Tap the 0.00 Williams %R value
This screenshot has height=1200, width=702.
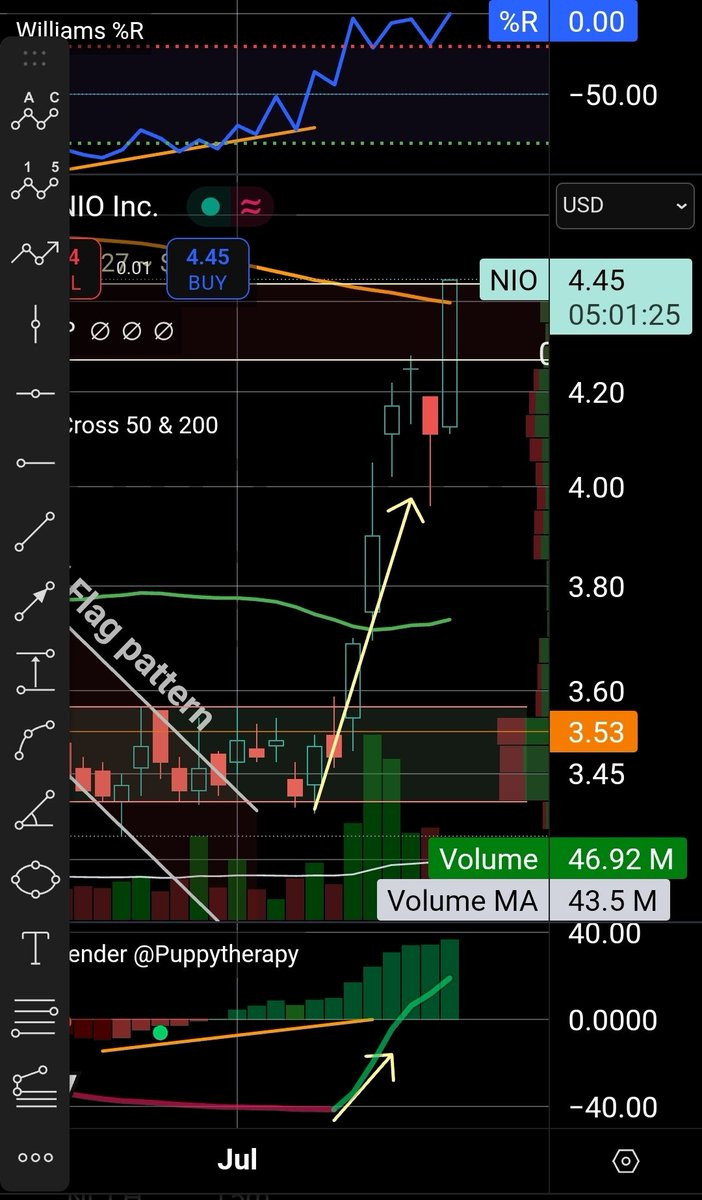pos(596,21)
